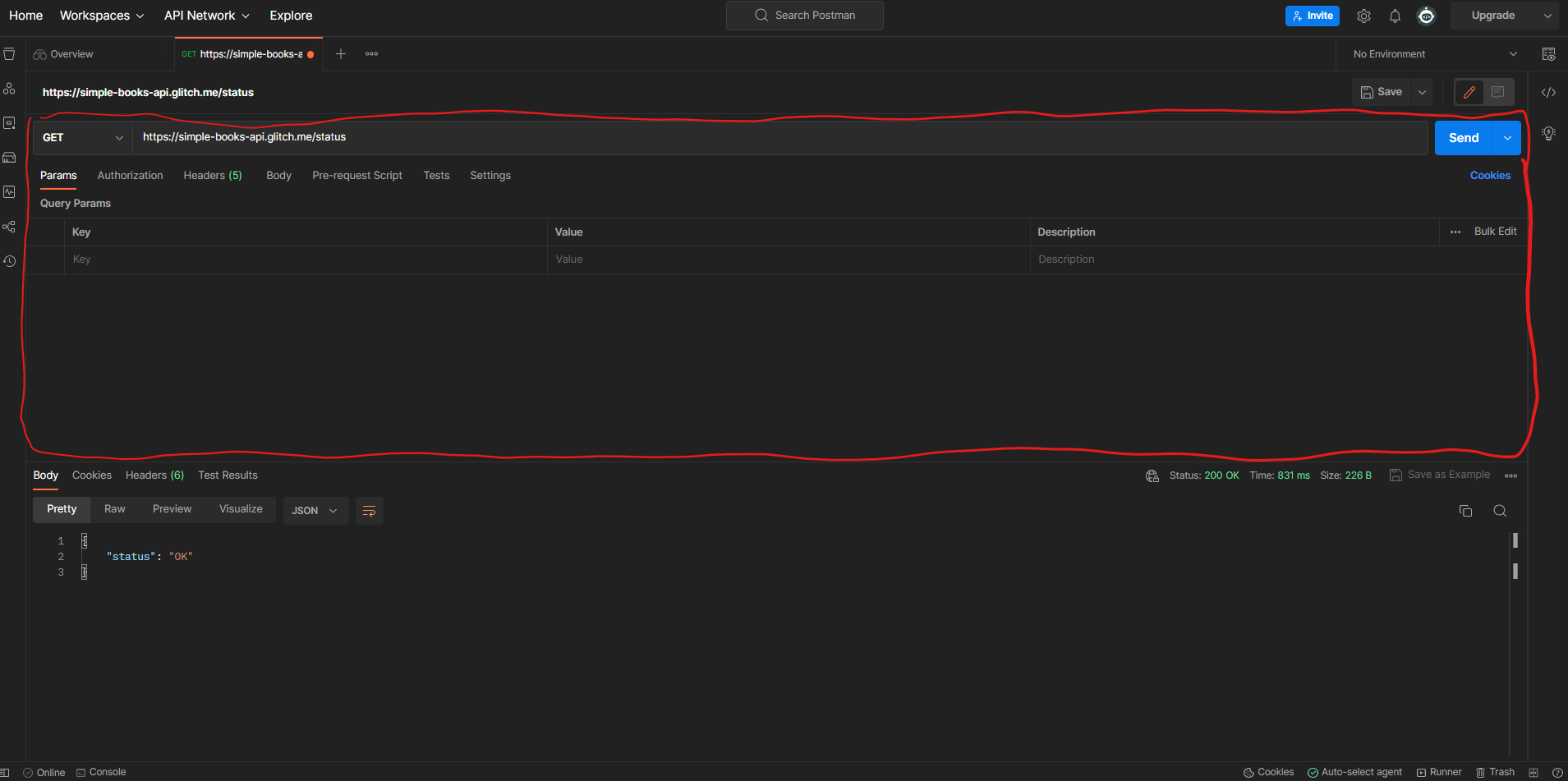Expand Send button options arrow
This screenshot has width=1568, height=781.
pyautogui.click(x=1507, y=138)
